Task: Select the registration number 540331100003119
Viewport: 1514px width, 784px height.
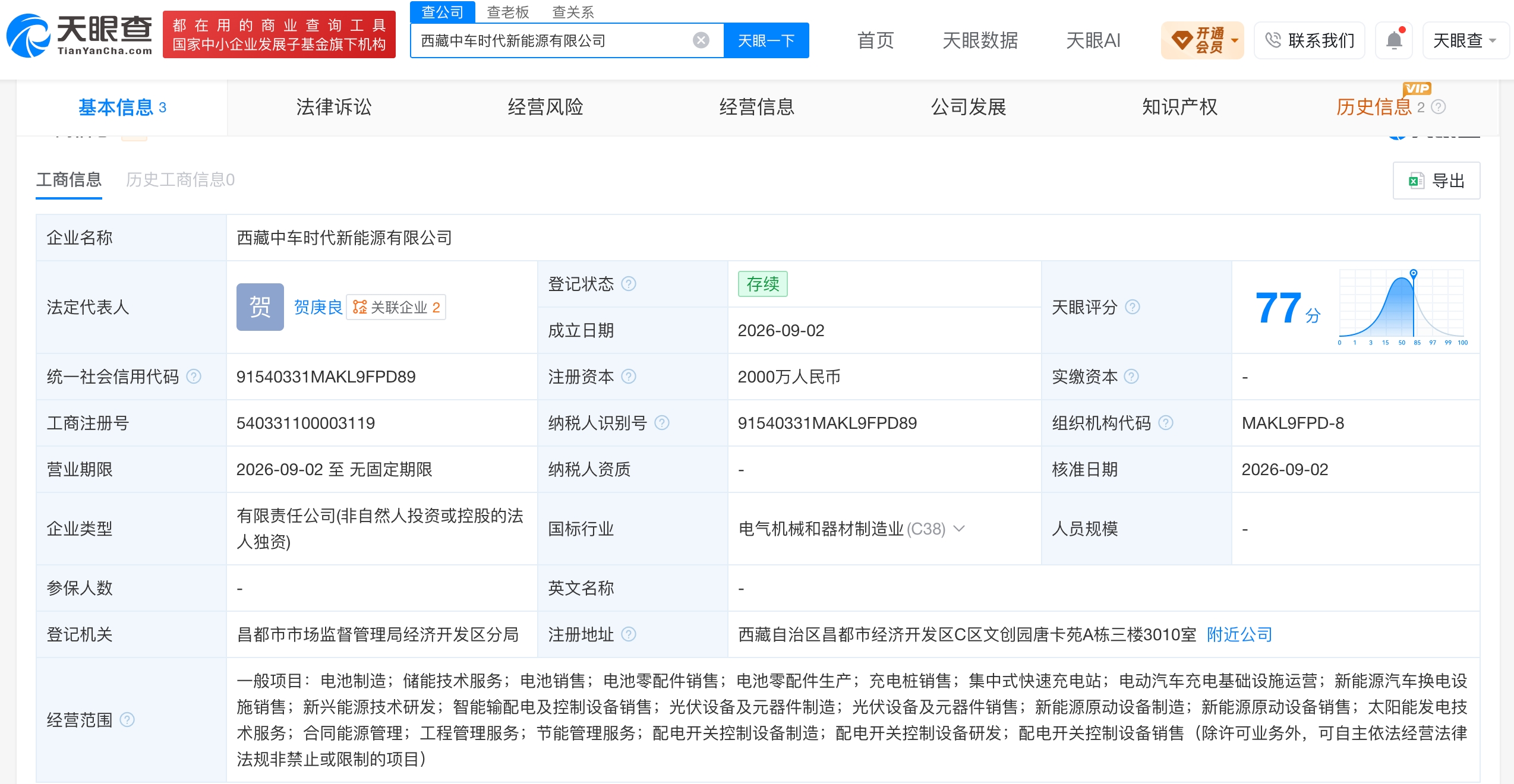Action: pos(305,423)
